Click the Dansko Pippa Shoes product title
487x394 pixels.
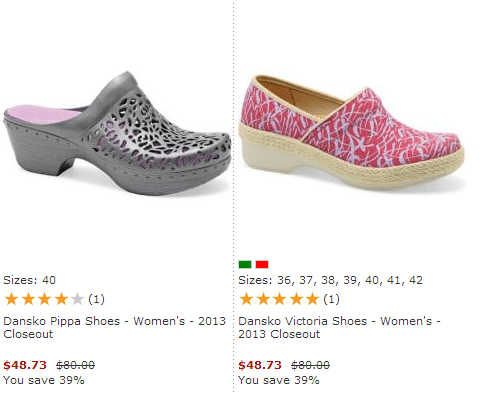[x=114, y=327]
